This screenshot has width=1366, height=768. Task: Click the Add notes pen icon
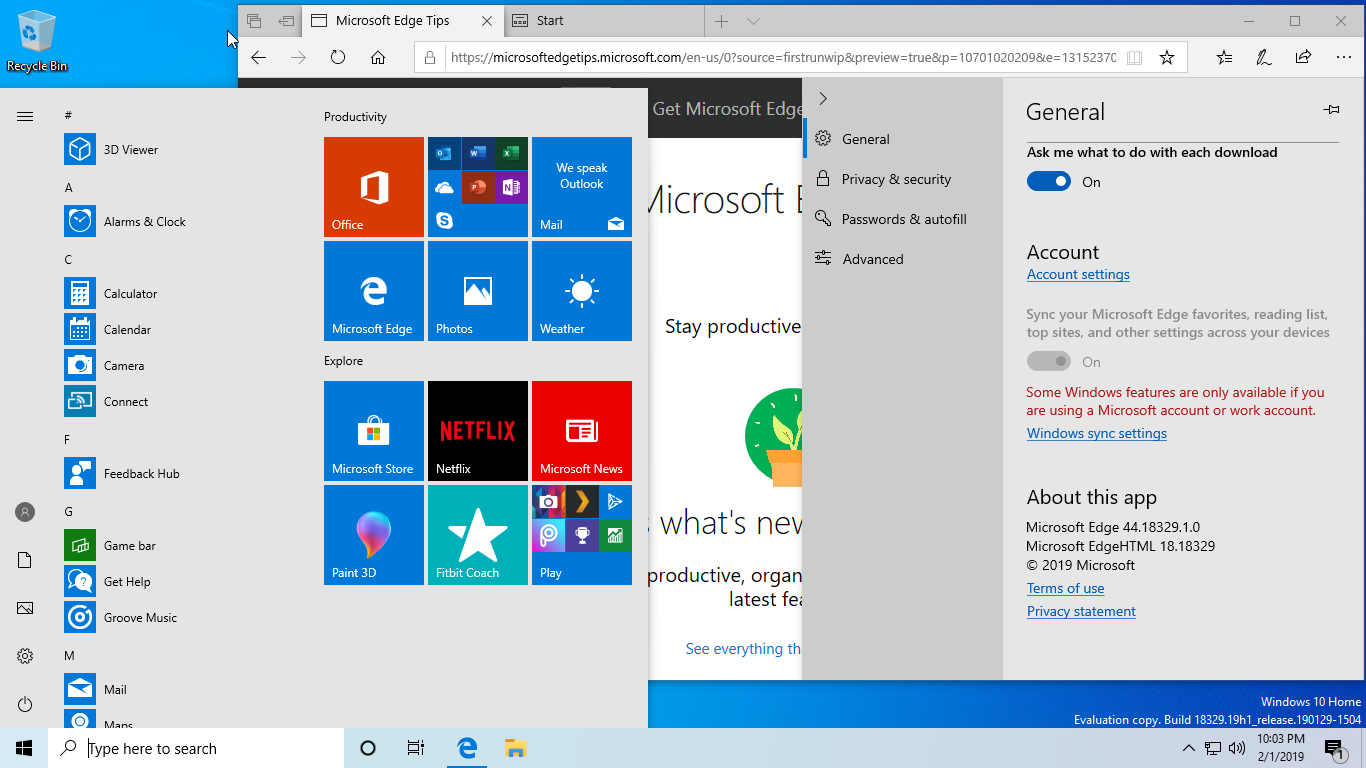1264,58
